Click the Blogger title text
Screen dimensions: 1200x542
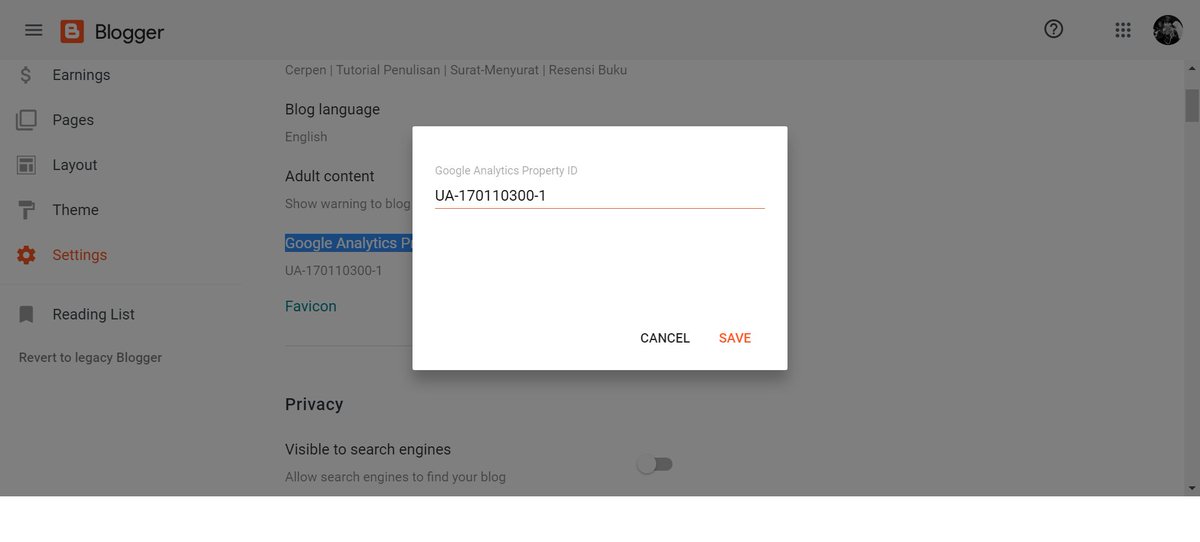click(129, 32)
